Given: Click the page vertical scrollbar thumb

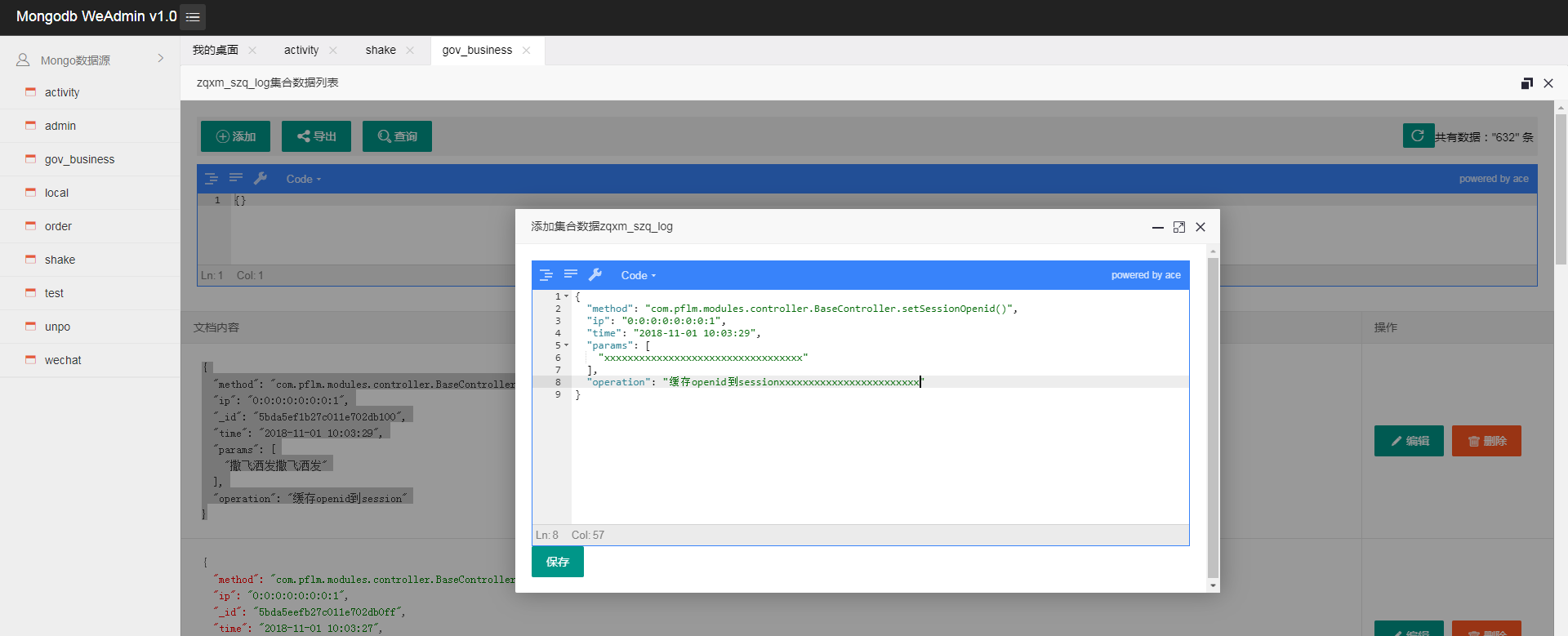Looking at the screenshot, I should click(1561, 189).
